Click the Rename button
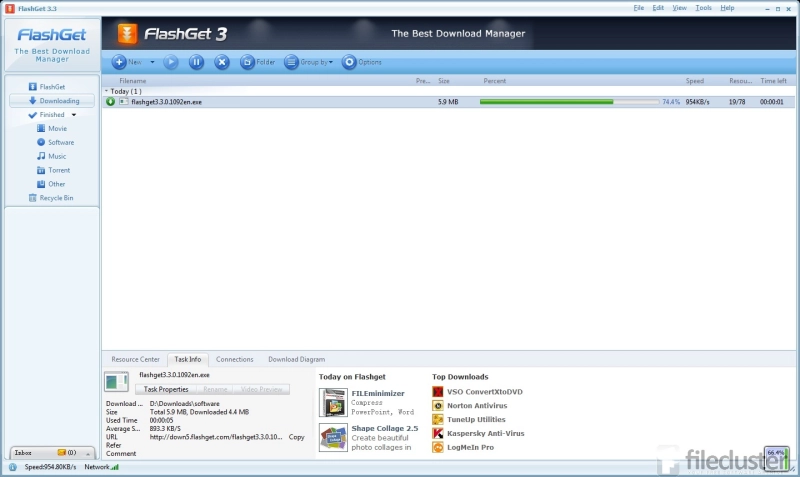Image resolution: width=800 pixels, height=477 pixels. tap(215, 389)
